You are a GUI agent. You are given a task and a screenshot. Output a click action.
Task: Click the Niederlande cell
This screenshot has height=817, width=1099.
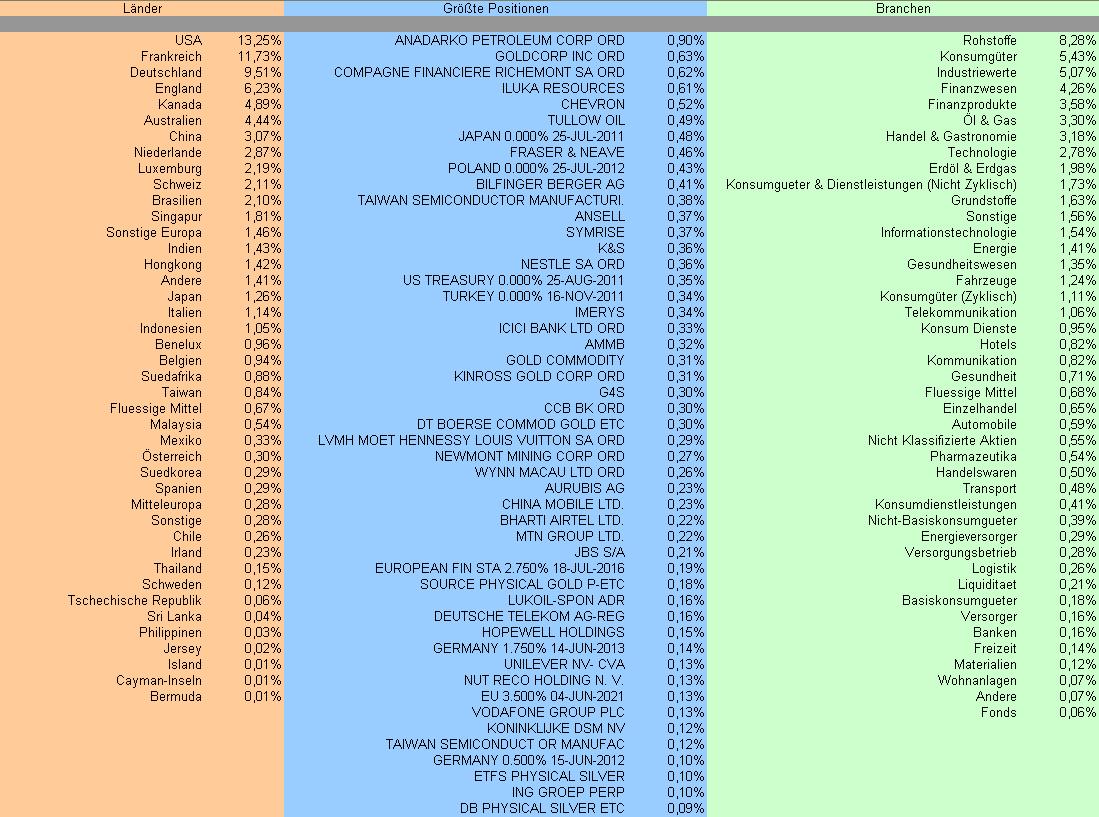click(168, 153)
